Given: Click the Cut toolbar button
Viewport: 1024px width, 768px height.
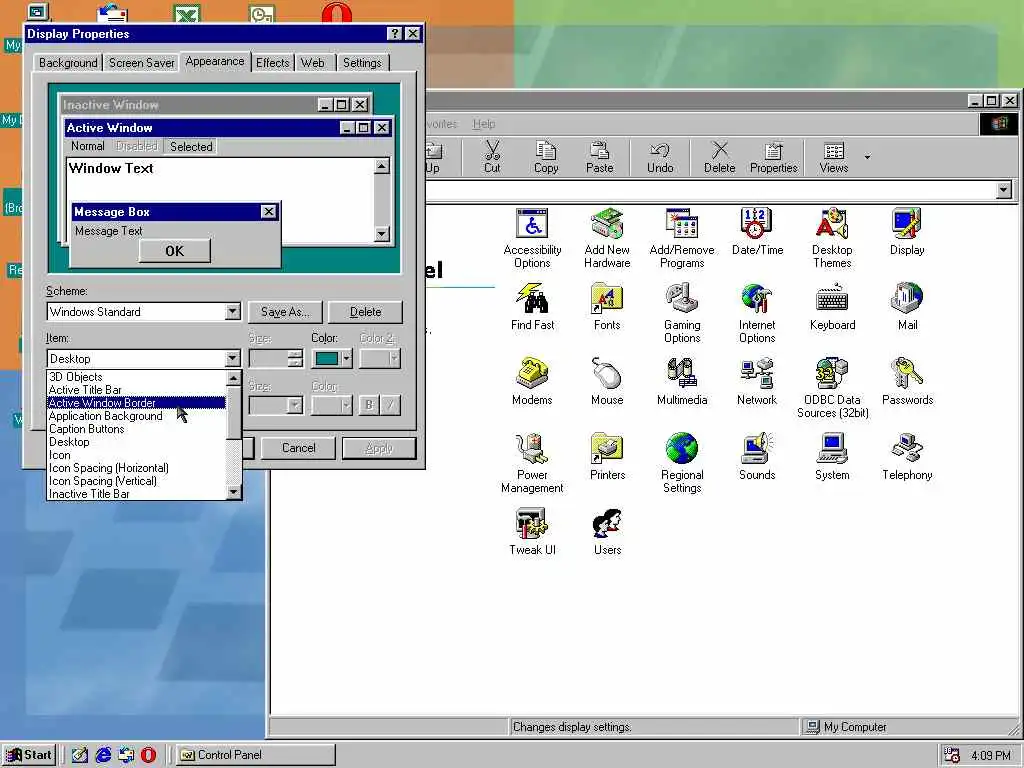Looking at the screenshot, I should 492,157.
